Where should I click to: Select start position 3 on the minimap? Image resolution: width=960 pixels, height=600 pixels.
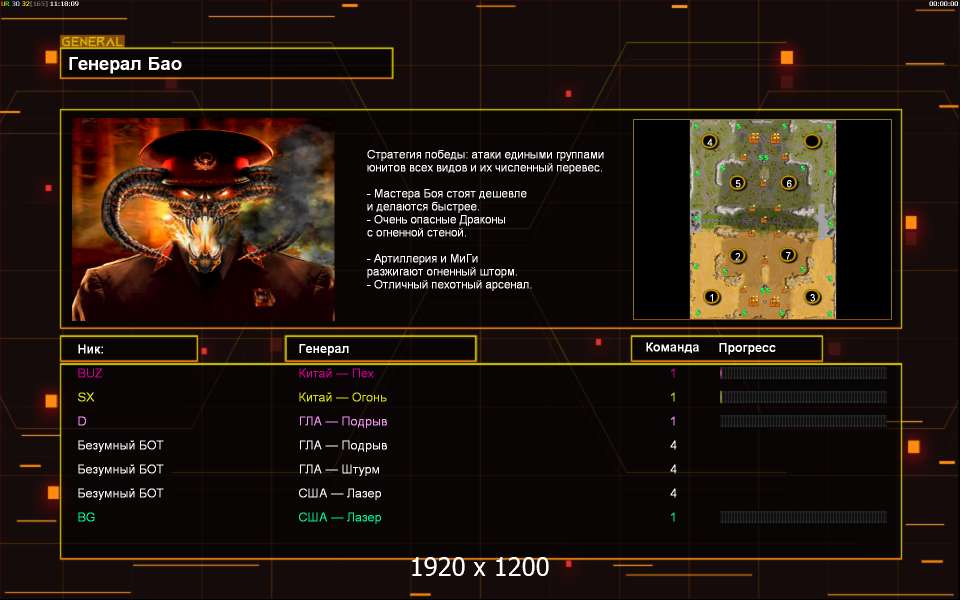pyautogui.click(x=812, y=297)
